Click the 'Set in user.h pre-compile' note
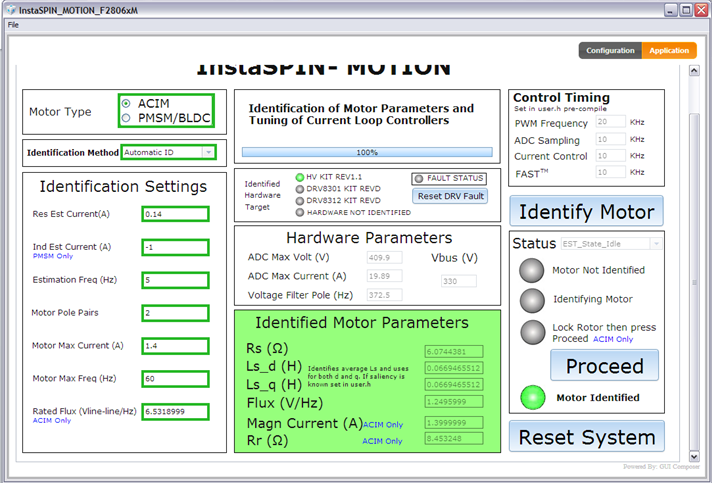This screenshot has width=712, height=484. coord(560,109)
